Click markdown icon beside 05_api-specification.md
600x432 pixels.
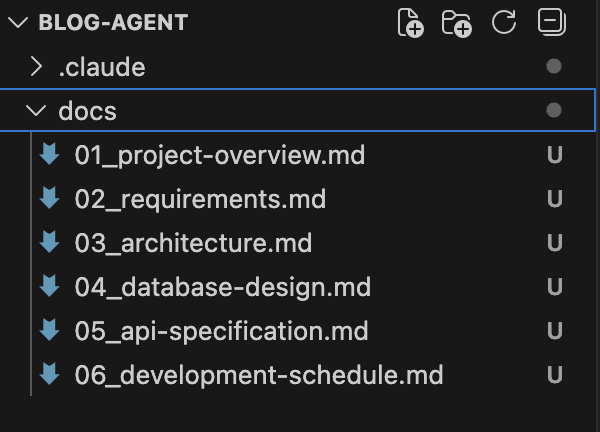click(x=49, y=331)
